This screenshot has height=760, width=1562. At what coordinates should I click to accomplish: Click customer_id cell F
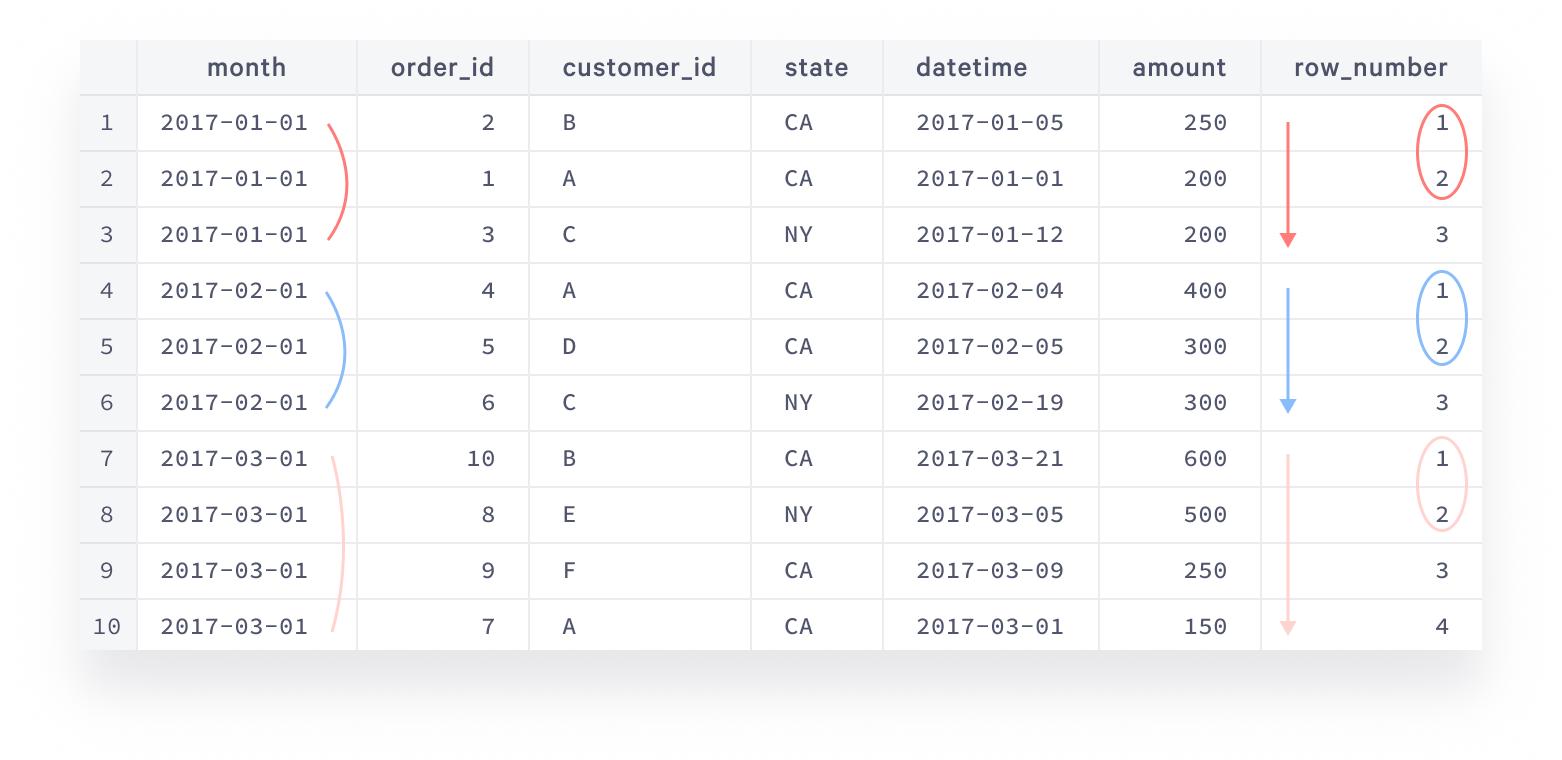tap(570, 571)
